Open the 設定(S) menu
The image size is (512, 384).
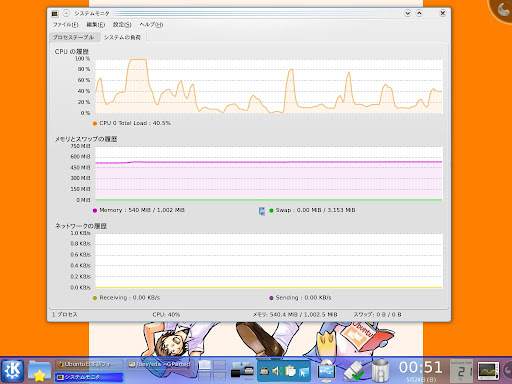click(122, 24)
